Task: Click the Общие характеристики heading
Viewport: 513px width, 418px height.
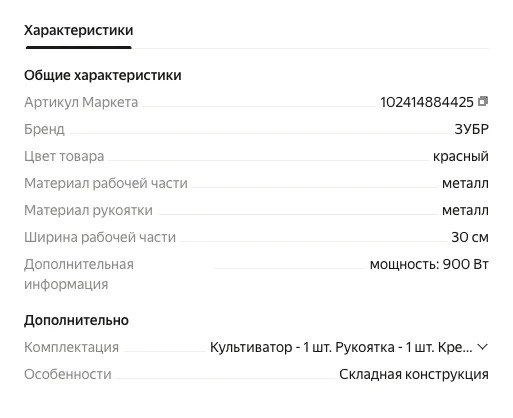Action: coord(103,75)
